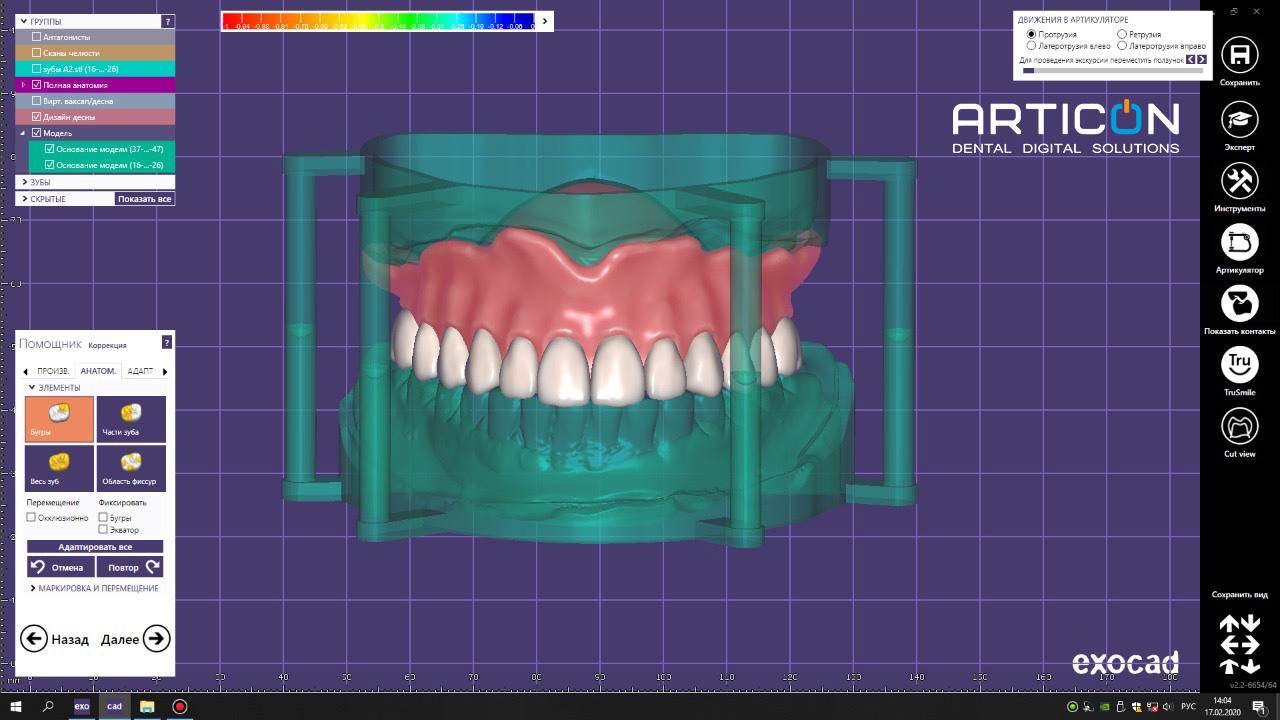Click the articulator excursion slider track

(x=1112, y=71)
